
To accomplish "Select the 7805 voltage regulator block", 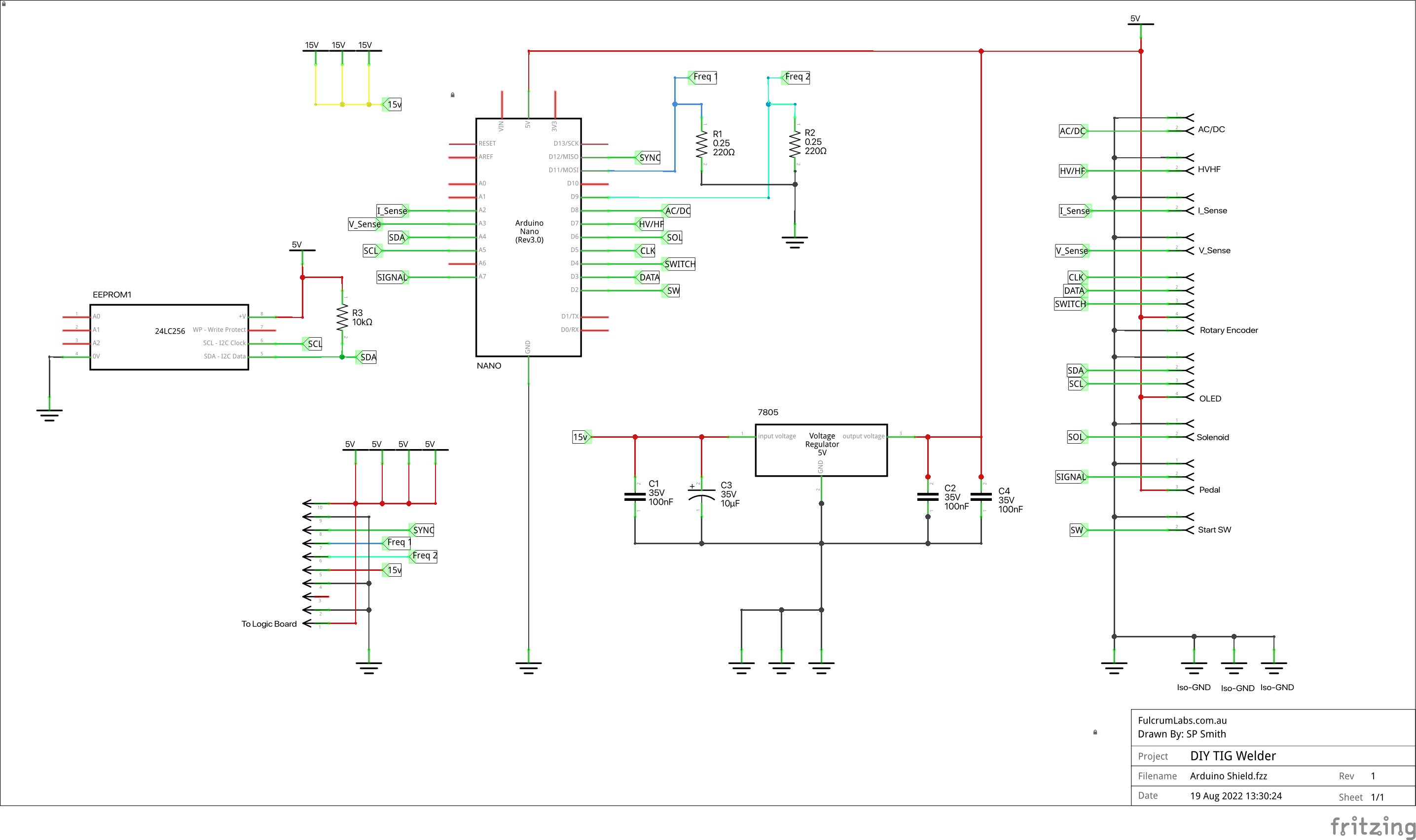I will tap(821, 450).
